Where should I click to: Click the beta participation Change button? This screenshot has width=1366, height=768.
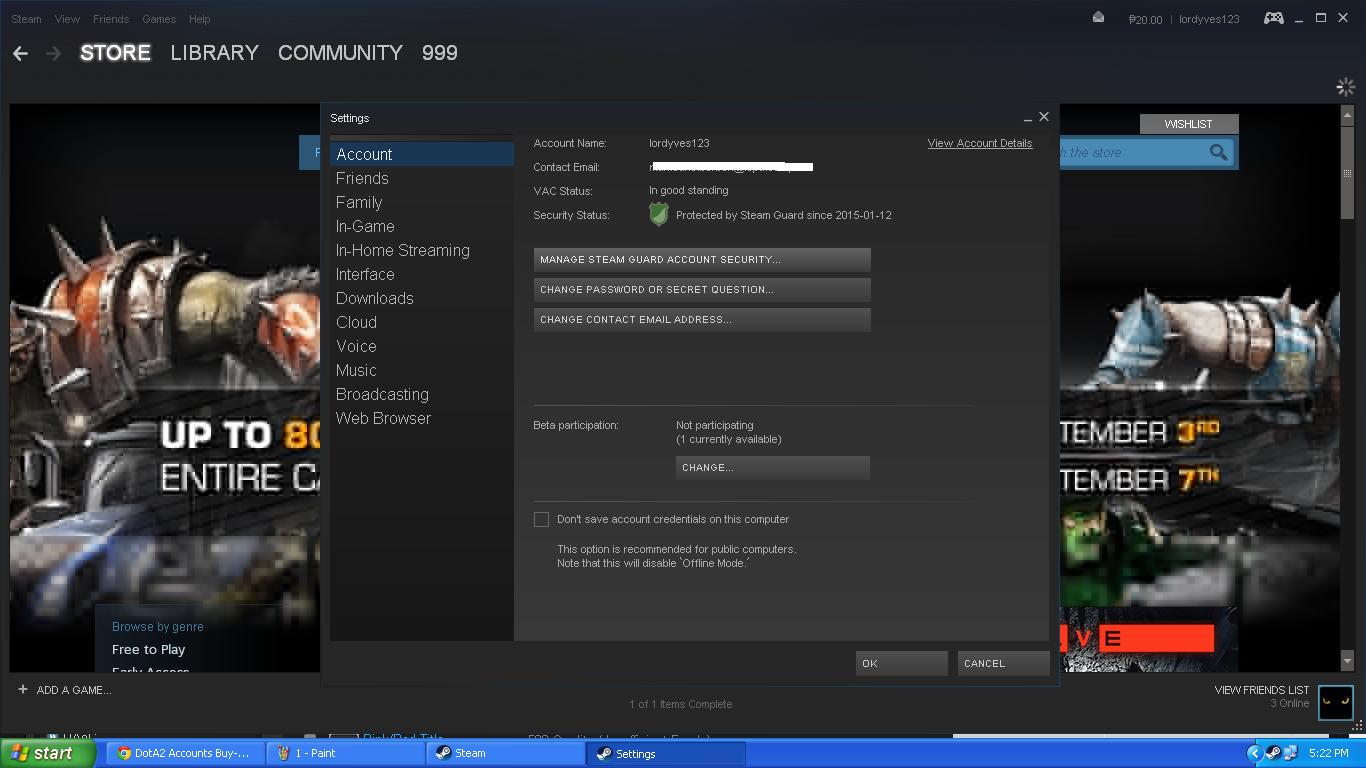[x=773, y=468]
